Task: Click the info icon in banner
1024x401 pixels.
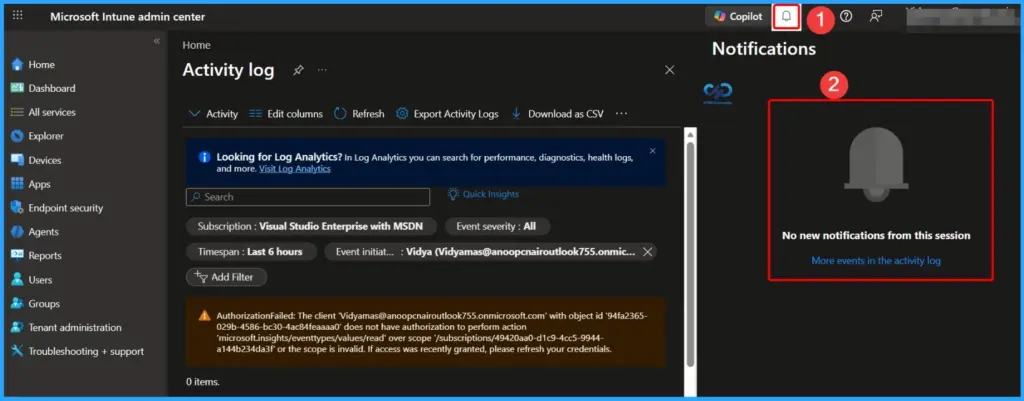Action: tap(204, 157)
